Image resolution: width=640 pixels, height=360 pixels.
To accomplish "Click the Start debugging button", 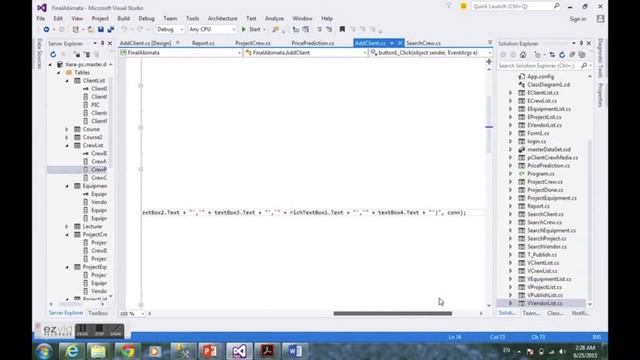I will [251, 29].
